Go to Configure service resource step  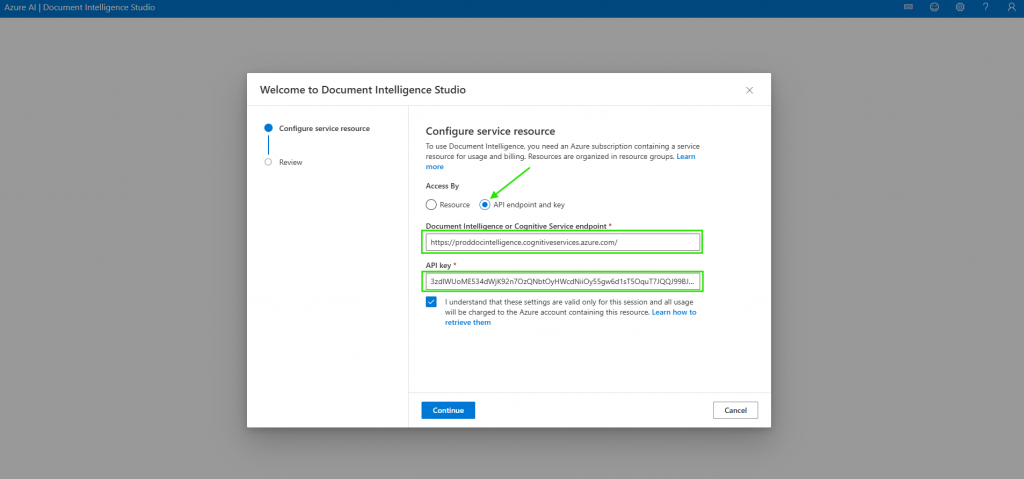(x=324, y=128)
